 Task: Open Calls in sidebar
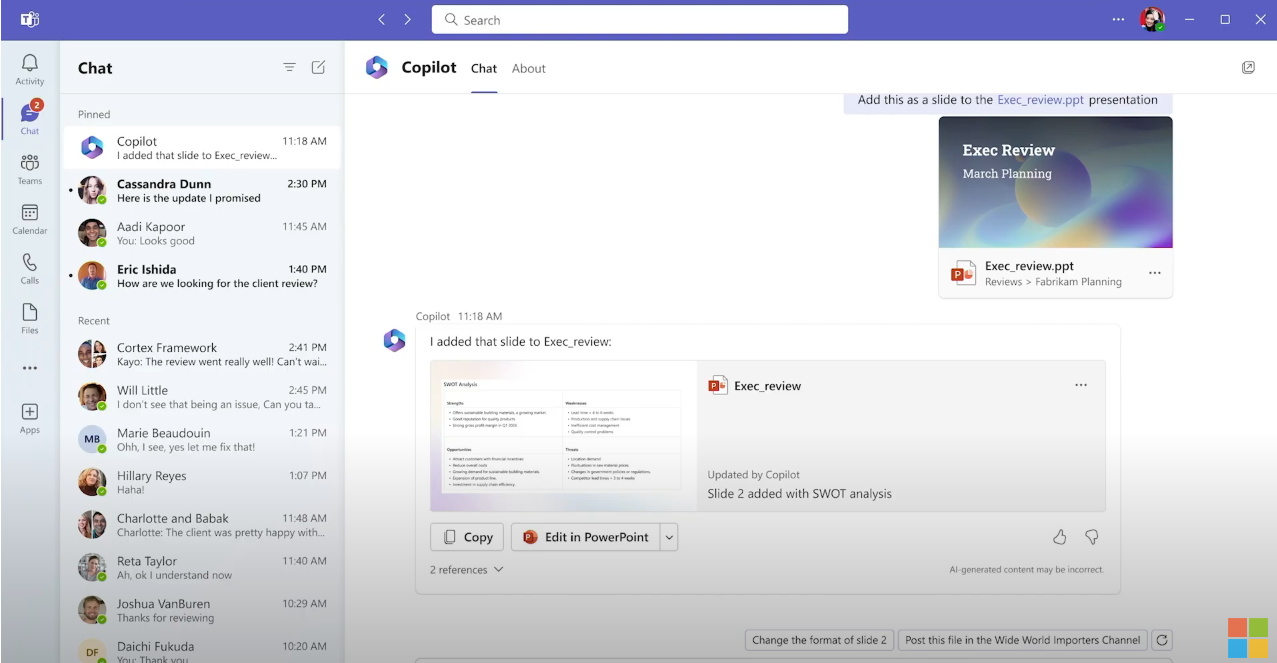[x=30, y=268]
